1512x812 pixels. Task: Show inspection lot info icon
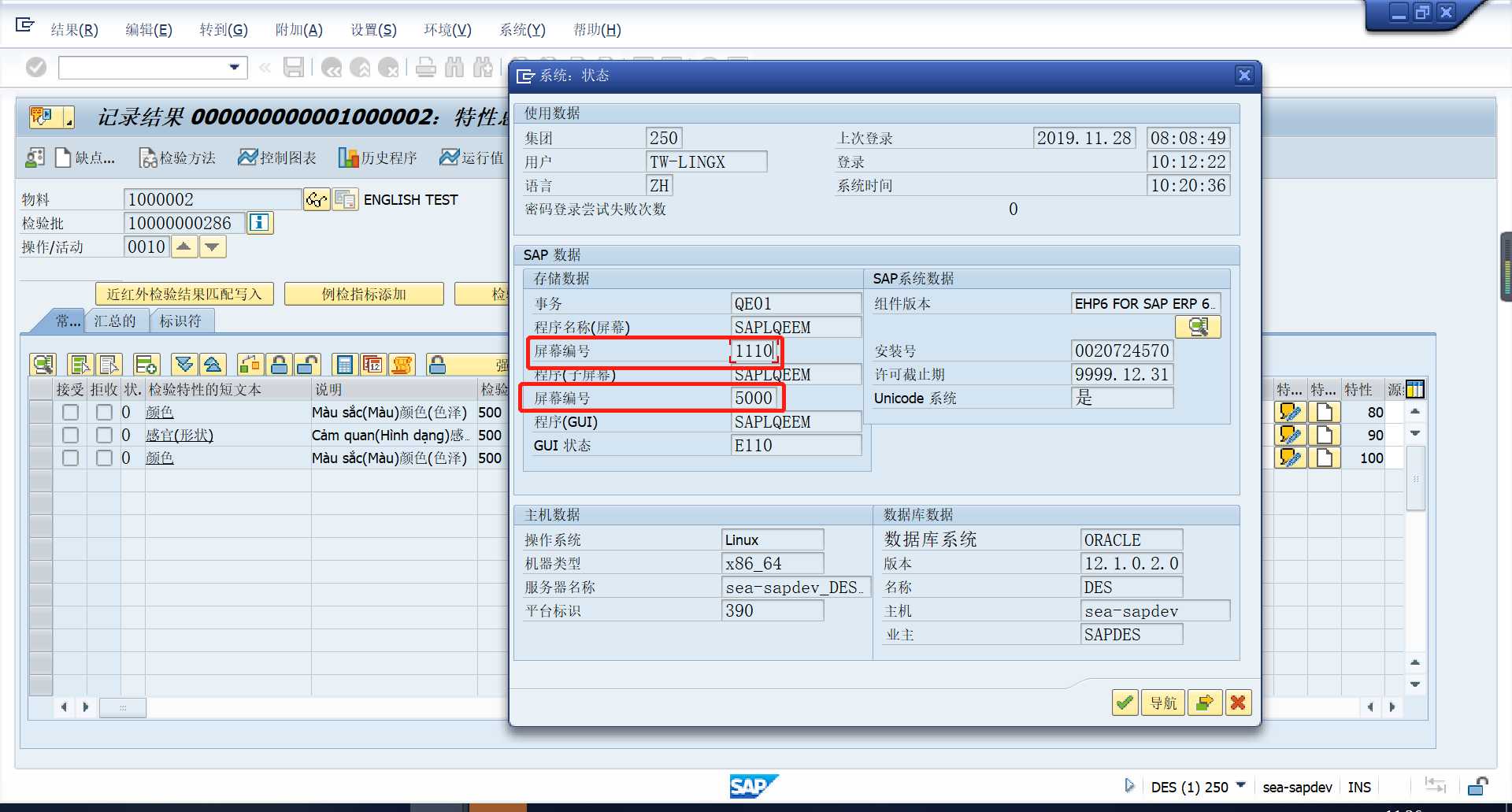[260, 224]
